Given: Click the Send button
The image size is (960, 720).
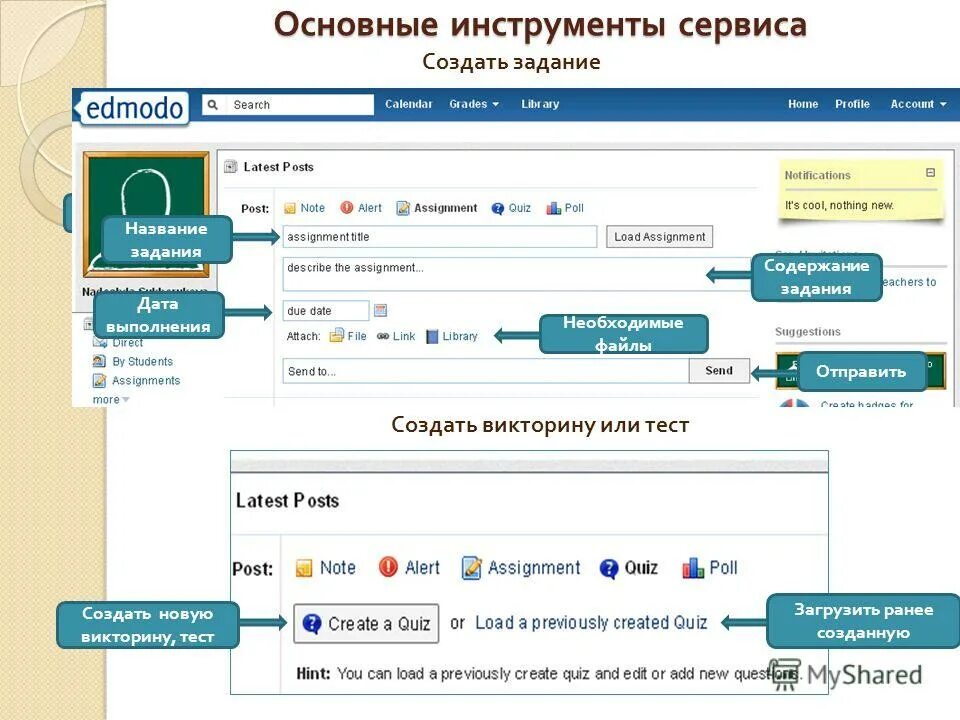Looking at the screenshot, I should pyautogui.click(x=719, y=370).
